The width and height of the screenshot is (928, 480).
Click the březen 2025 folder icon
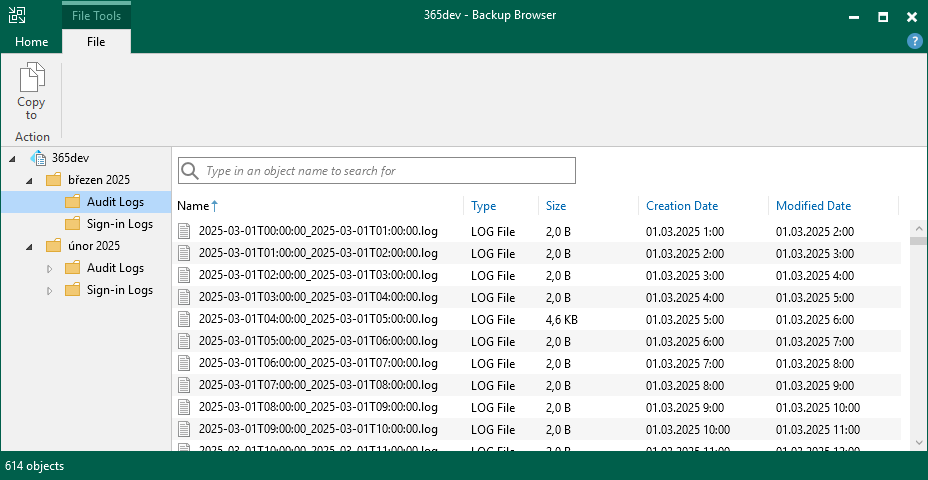53,180
